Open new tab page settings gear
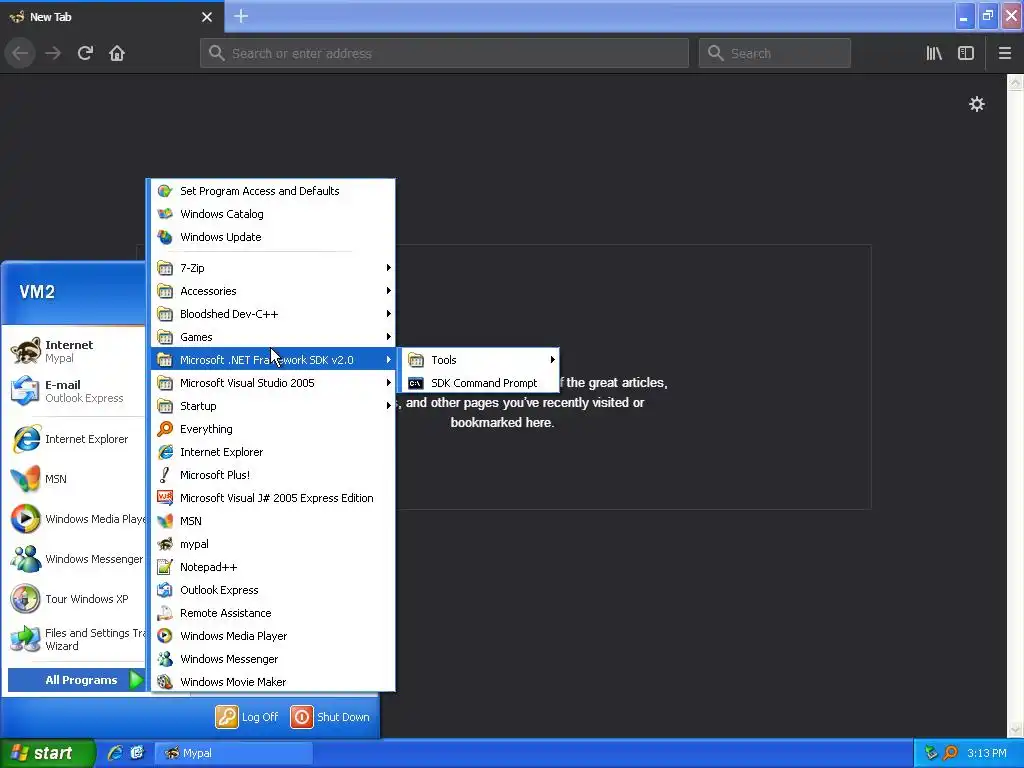 point(976,104)
